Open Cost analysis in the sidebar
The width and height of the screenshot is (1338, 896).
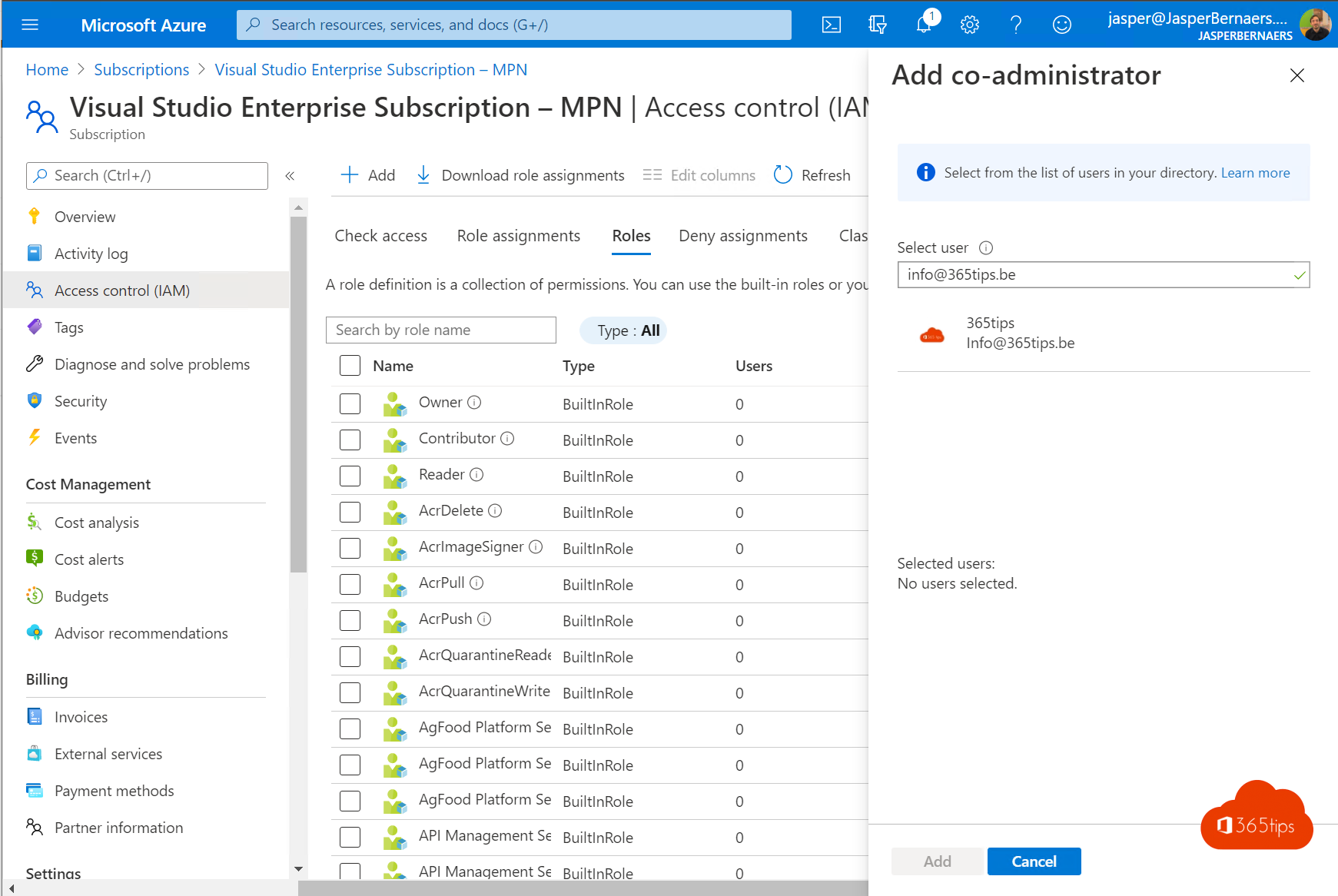96,522
